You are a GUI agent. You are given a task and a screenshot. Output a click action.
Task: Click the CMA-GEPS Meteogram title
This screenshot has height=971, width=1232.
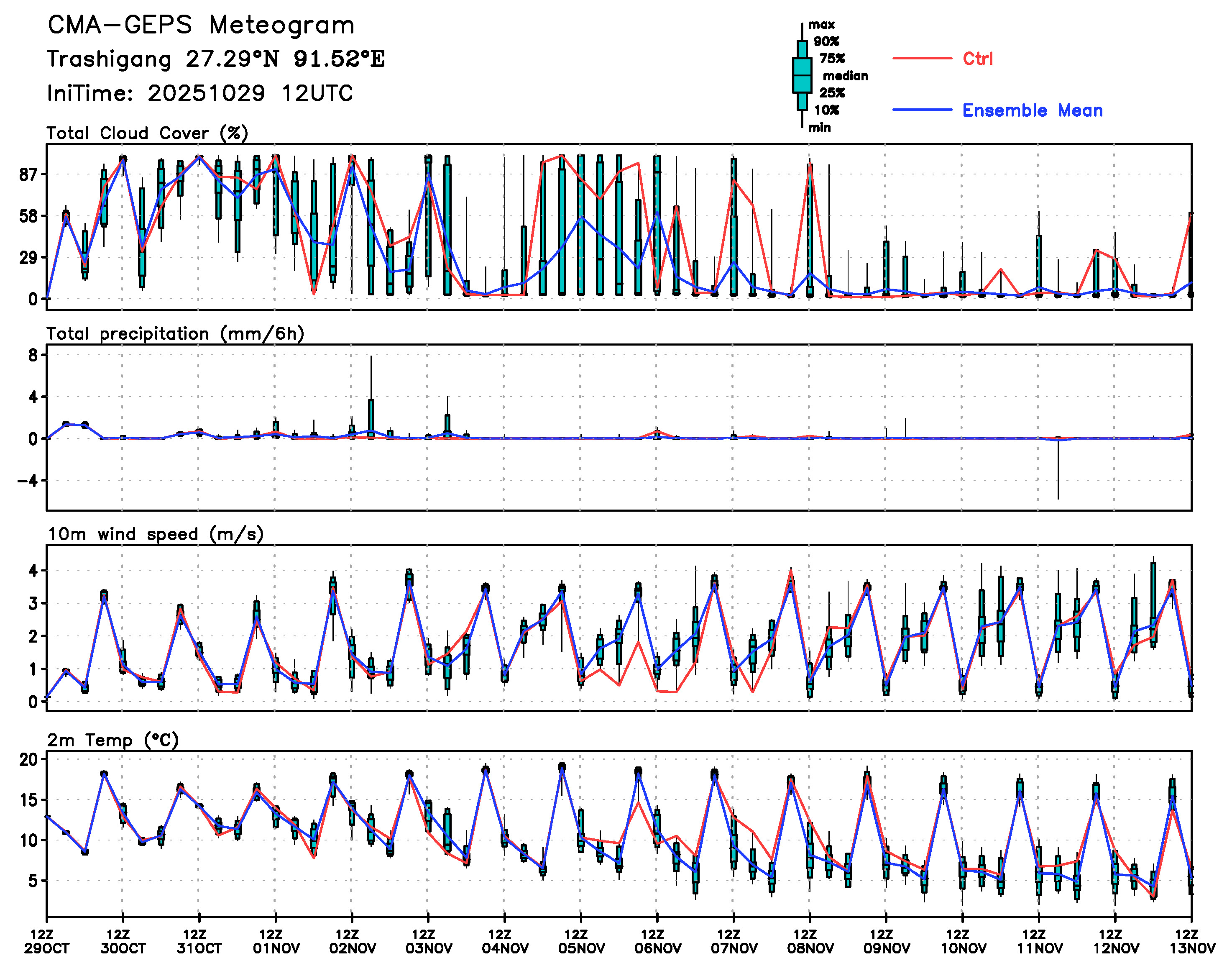pos(201,26)
